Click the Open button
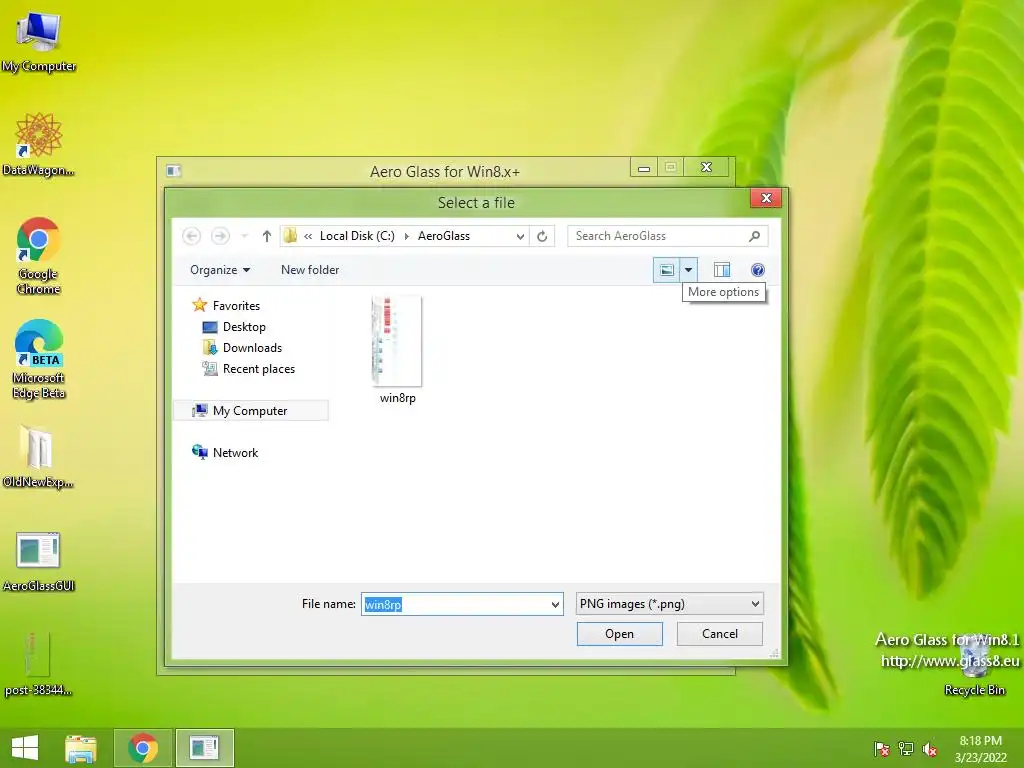The height and width of the screenshot is (768, 1024). click(x=620, y=633)
